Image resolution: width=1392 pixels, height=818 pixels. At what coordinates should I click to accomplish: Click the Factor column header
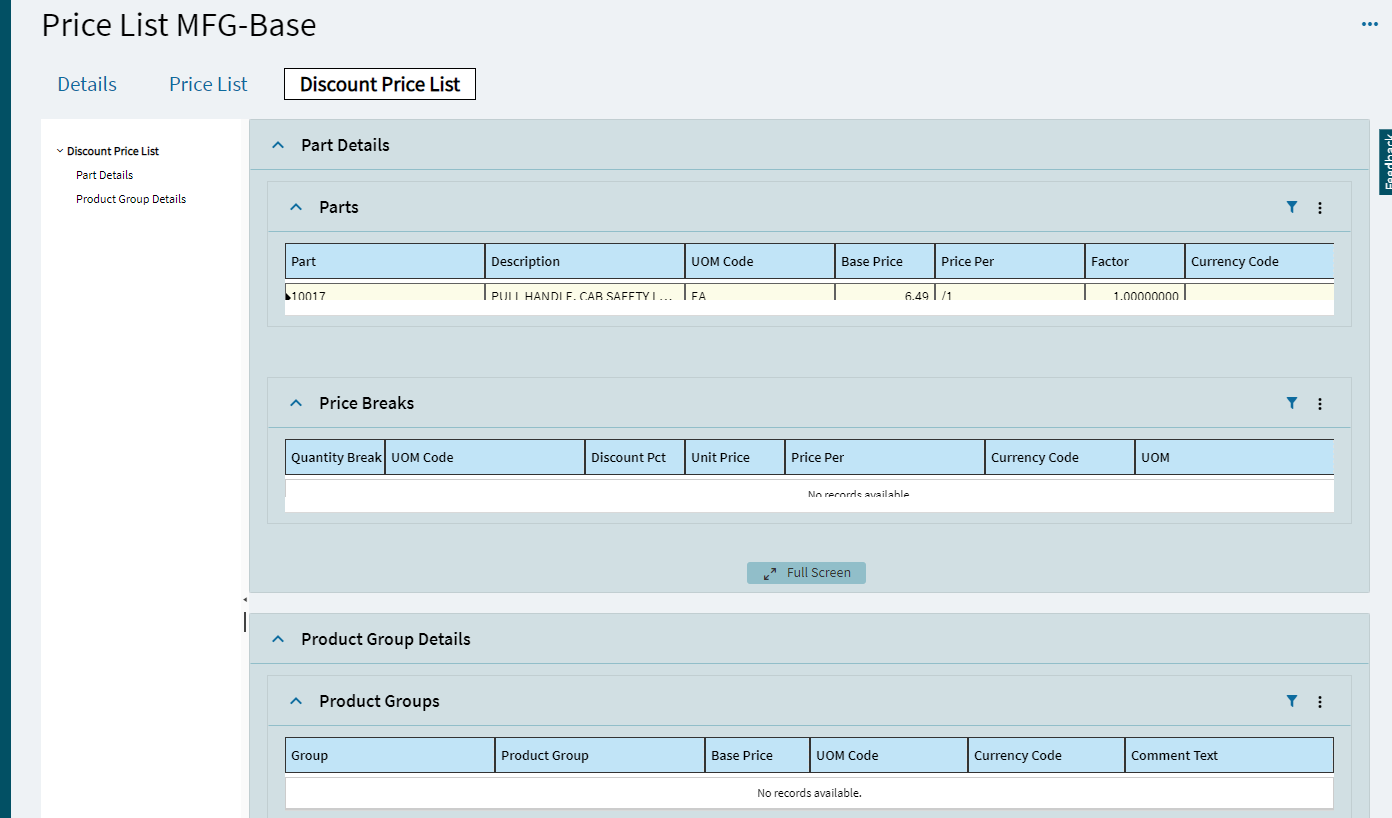(x=1135, y=261)
